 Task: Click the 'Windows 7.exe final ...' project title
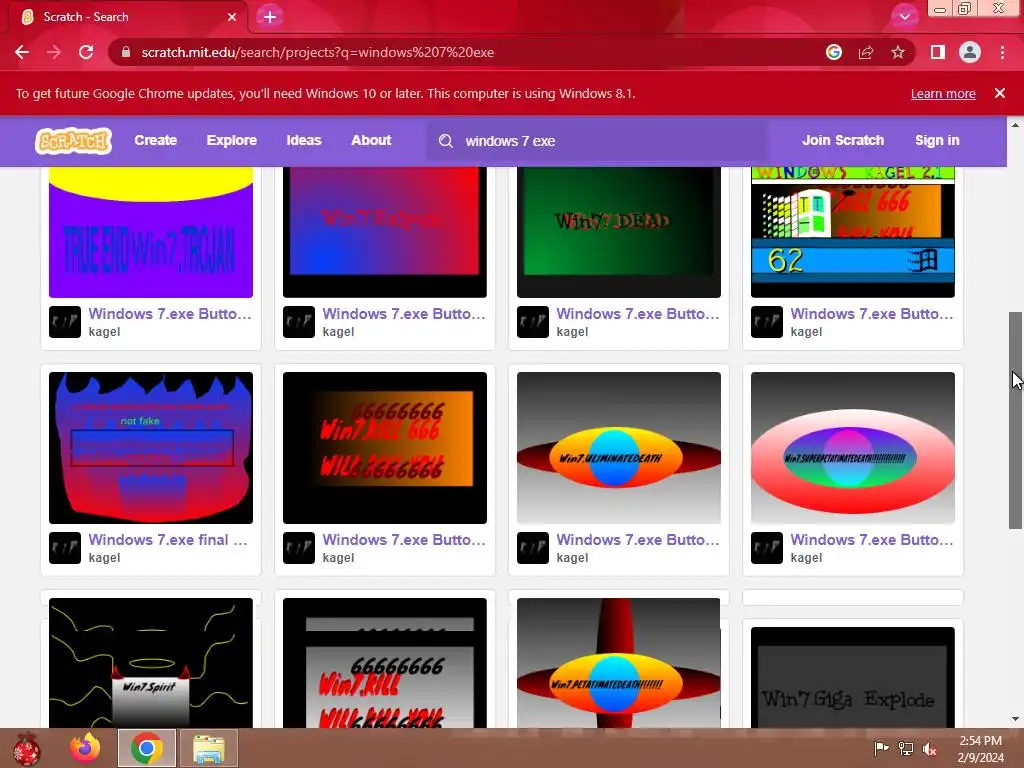point(168,540)
